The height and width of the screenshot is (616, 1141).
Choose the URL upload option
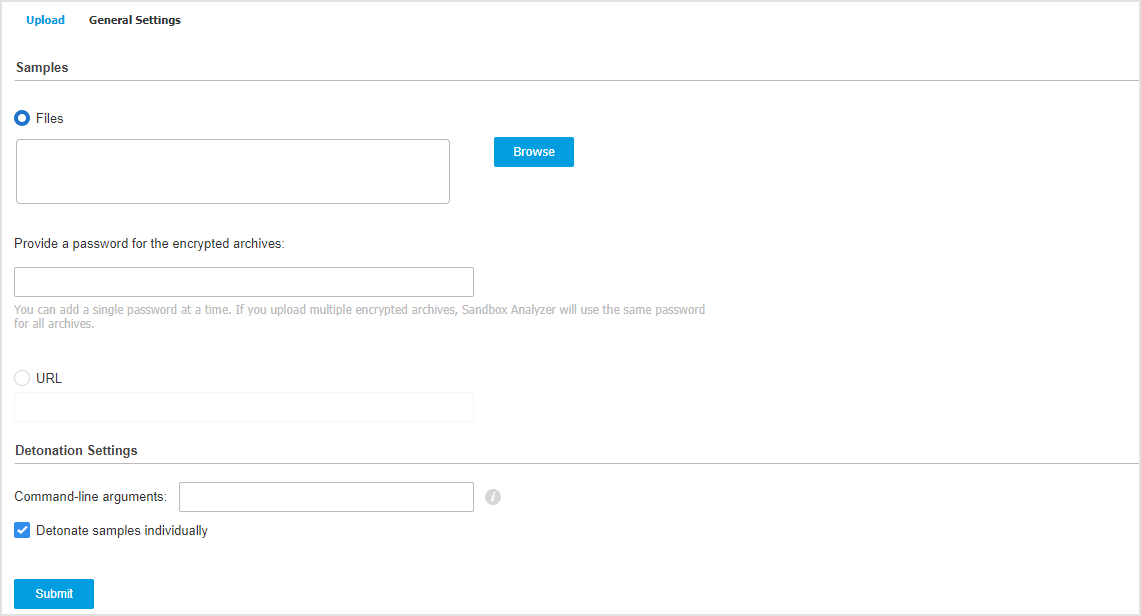click(22, 378)
